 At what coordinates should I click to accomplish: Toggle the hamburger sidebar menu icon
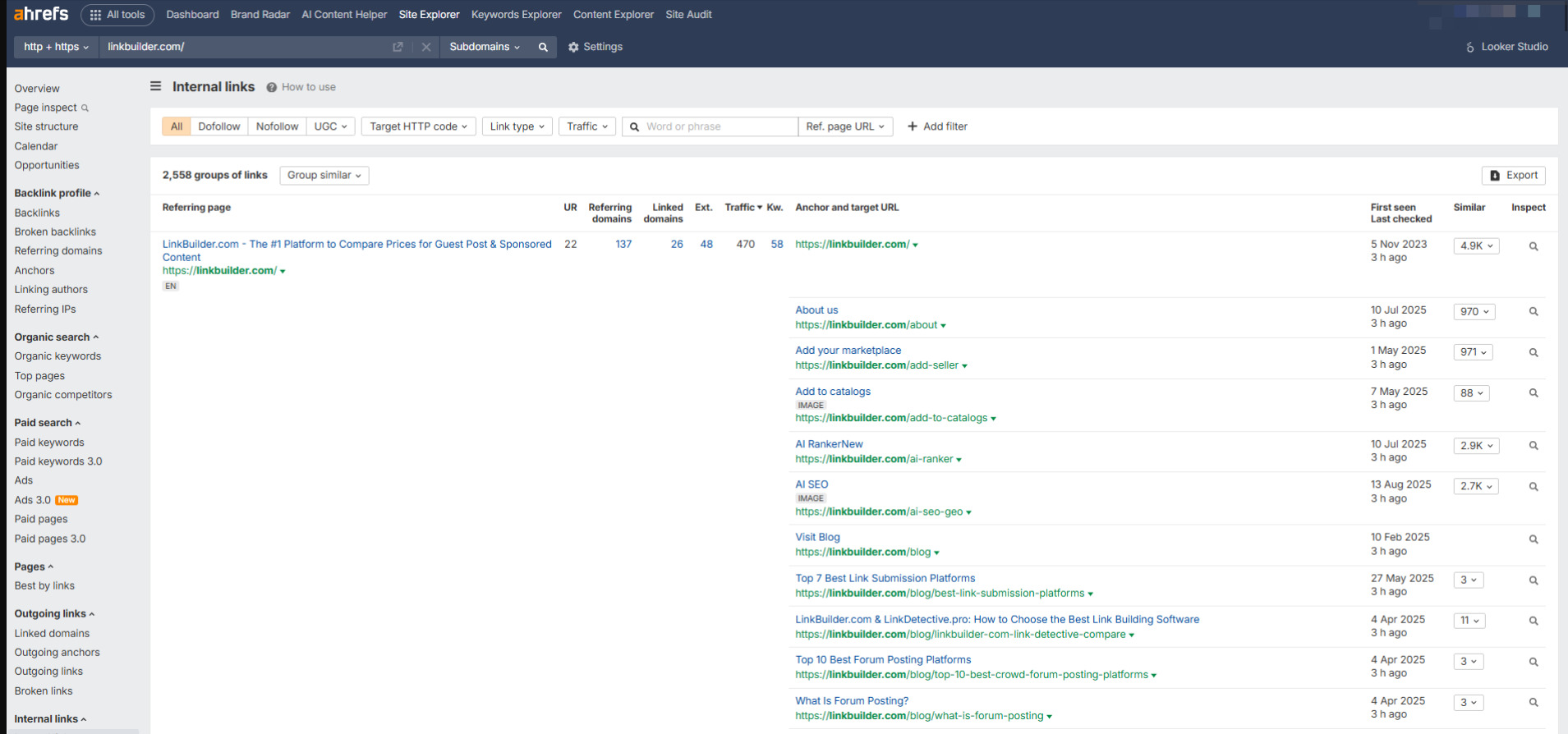(156, 86)
